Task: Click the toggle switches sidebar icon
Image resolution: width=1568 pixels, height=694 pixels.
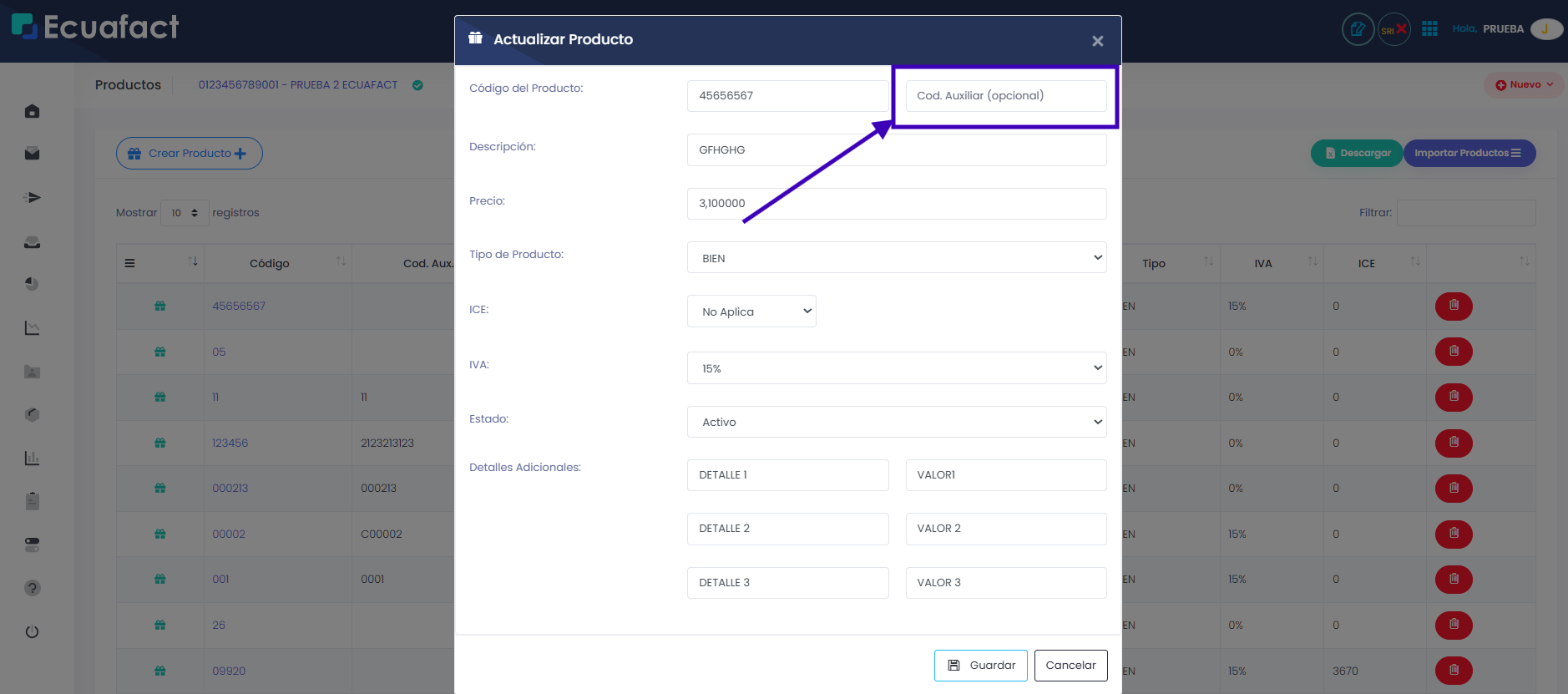Action: click(x=32, y=545)
